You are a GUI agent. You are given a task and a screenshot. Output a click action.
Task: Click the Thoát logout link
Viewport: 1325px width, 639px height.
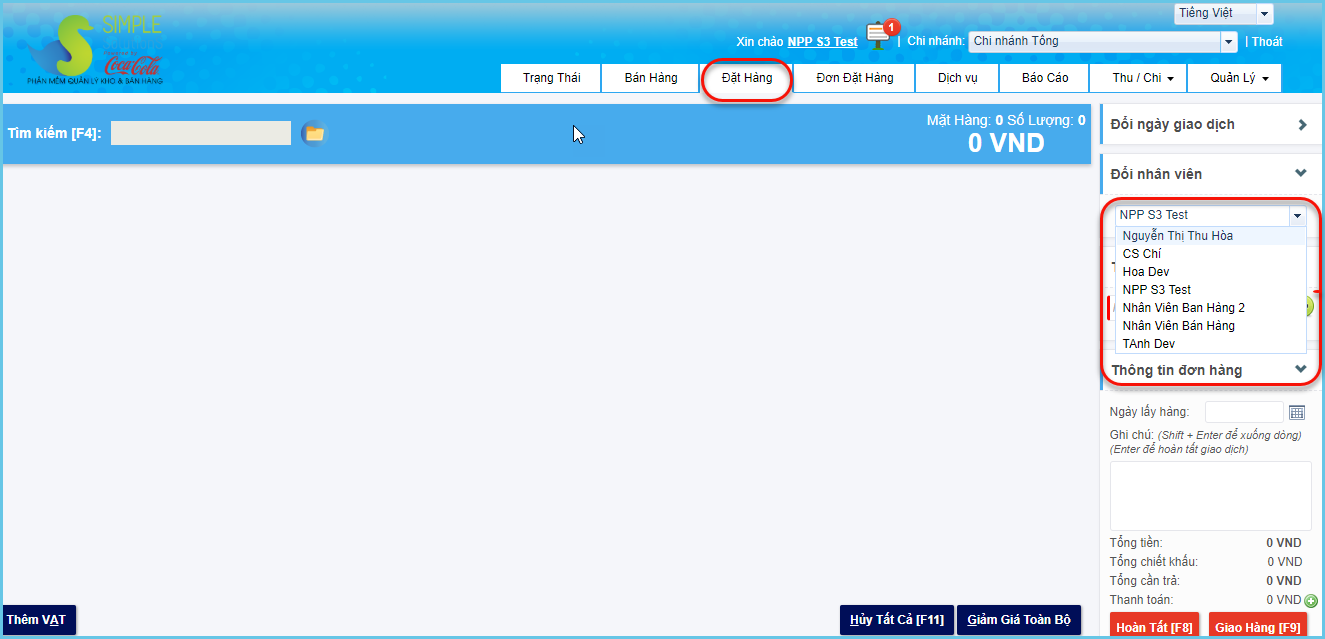point(1267,42)
